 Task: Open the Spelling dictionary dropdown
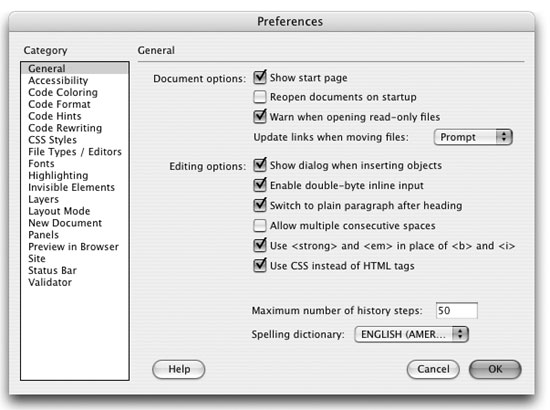[411, 334]
